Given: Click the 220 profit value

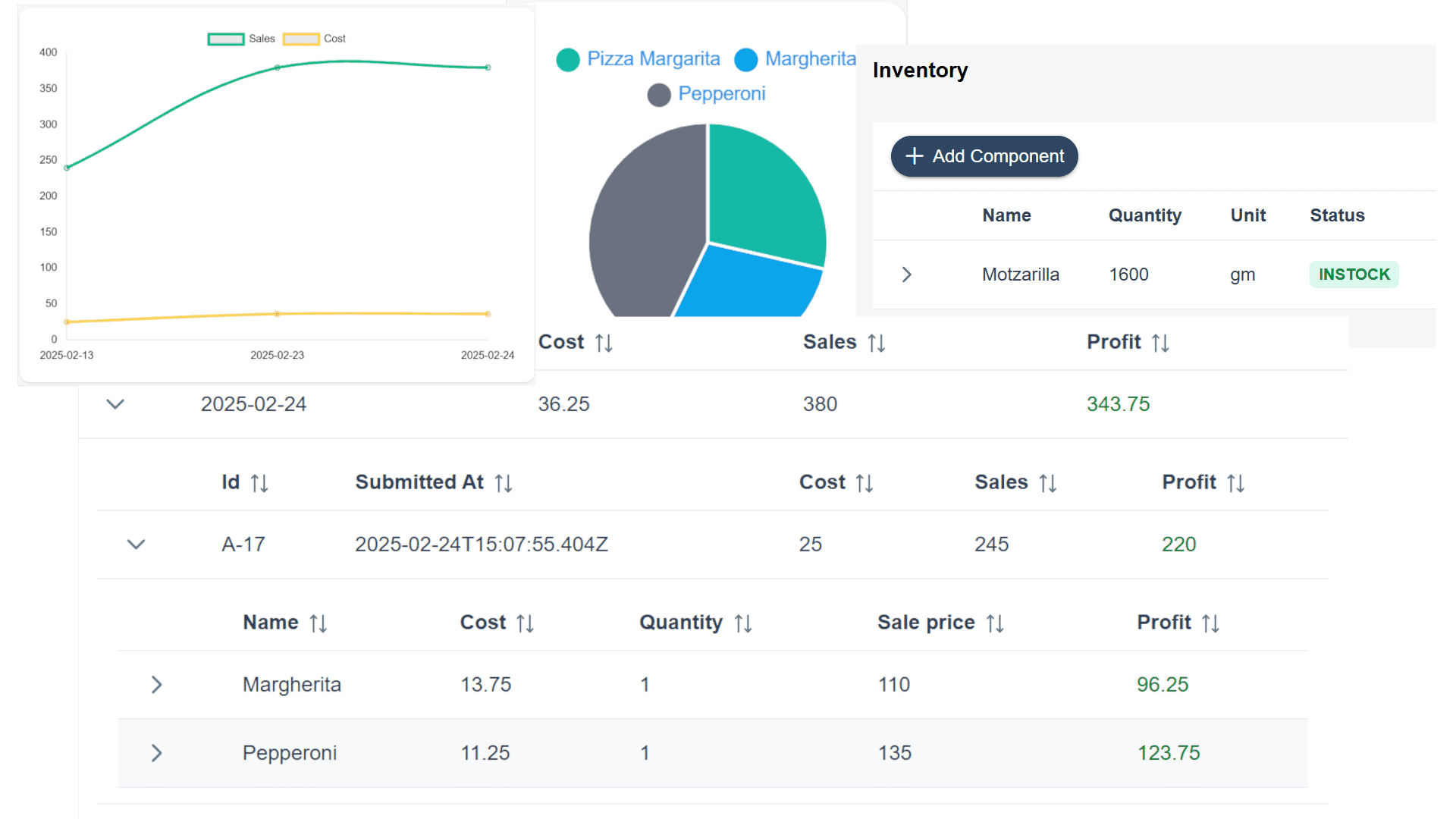Looking at the screenshot, I should [x=1178, y=544].
